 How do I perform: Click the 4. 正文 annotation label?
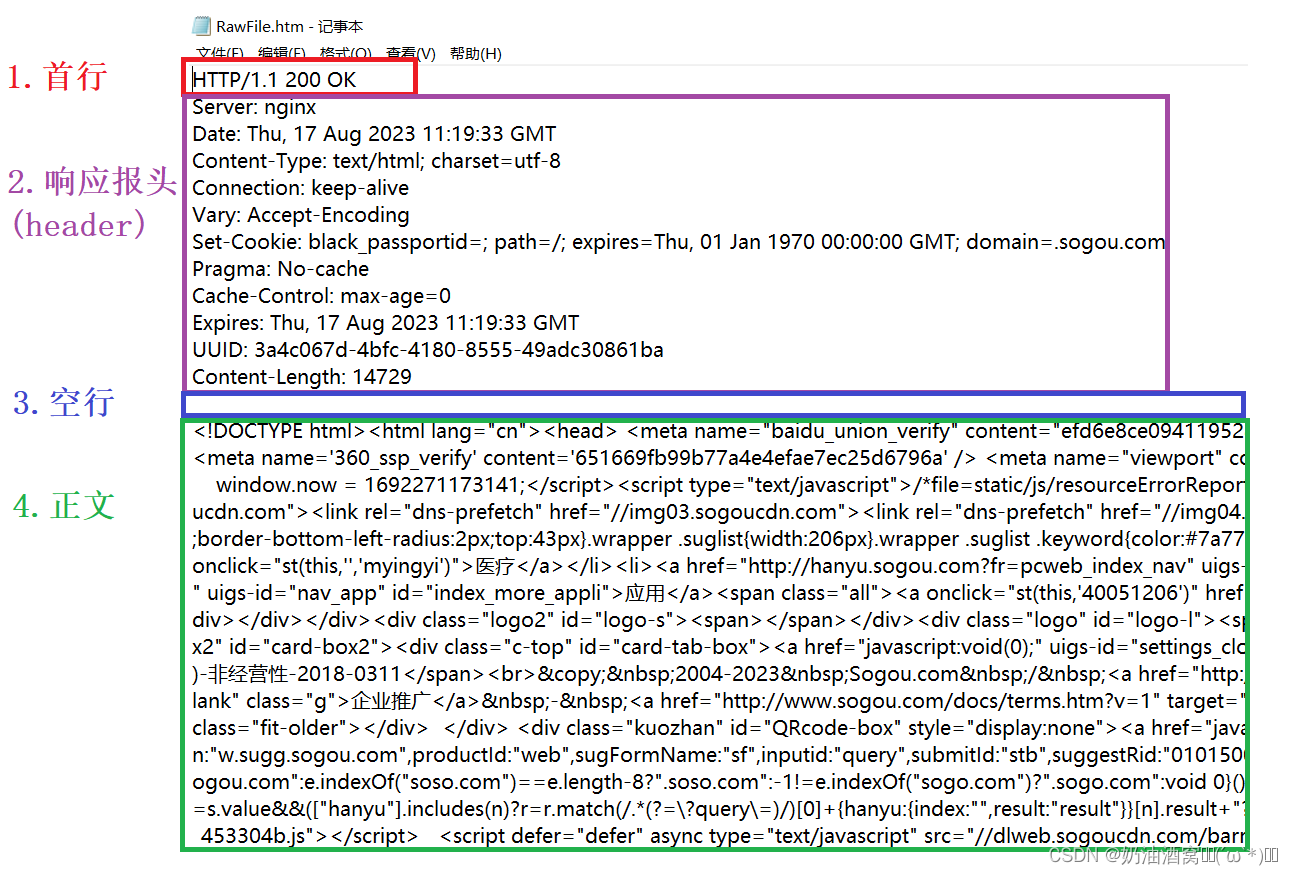pyautogui.click(x=61, y=506)
